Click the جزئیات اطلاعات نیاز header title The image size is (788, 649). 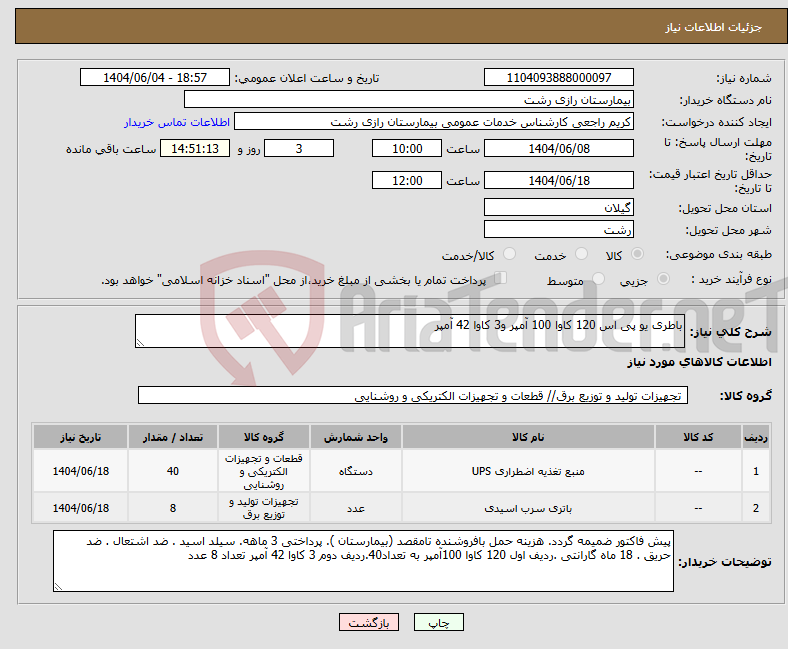(714, 27)
